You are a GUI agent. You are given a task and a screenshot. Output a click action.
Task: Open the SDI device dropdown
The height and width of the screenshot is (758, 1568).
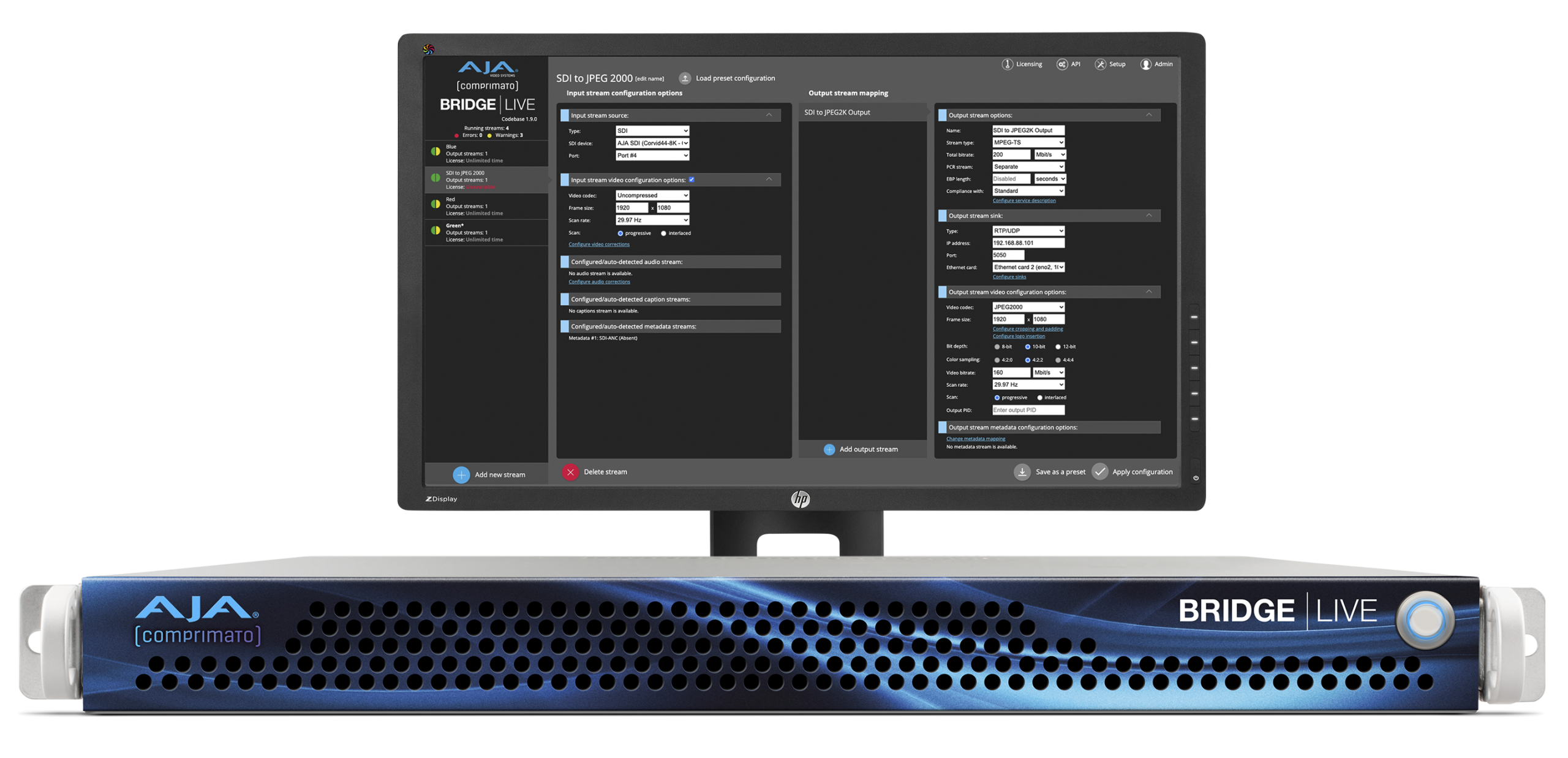pos(652,143)
